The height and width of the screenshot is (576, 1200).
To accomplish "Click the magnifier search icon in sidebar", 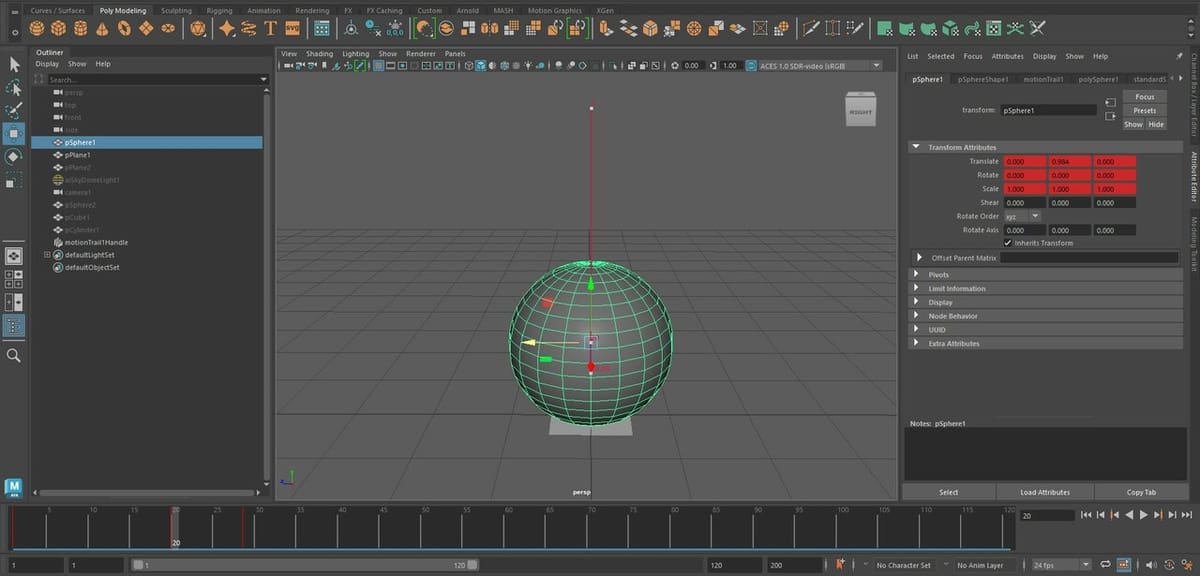I will (x=14, y=355).
